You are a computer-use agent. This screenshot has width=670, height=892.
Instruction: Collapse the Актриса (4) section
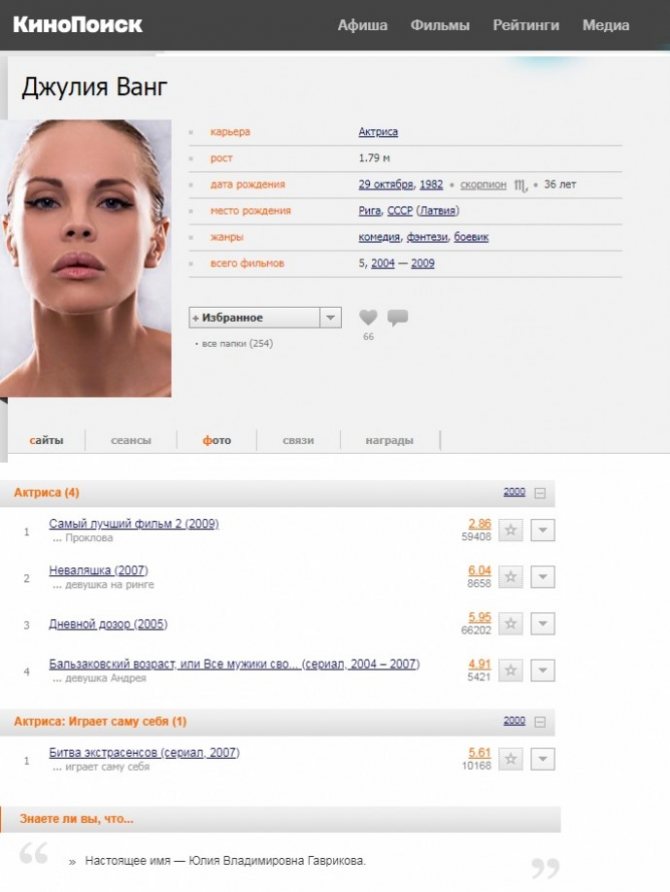click(540, 493)
